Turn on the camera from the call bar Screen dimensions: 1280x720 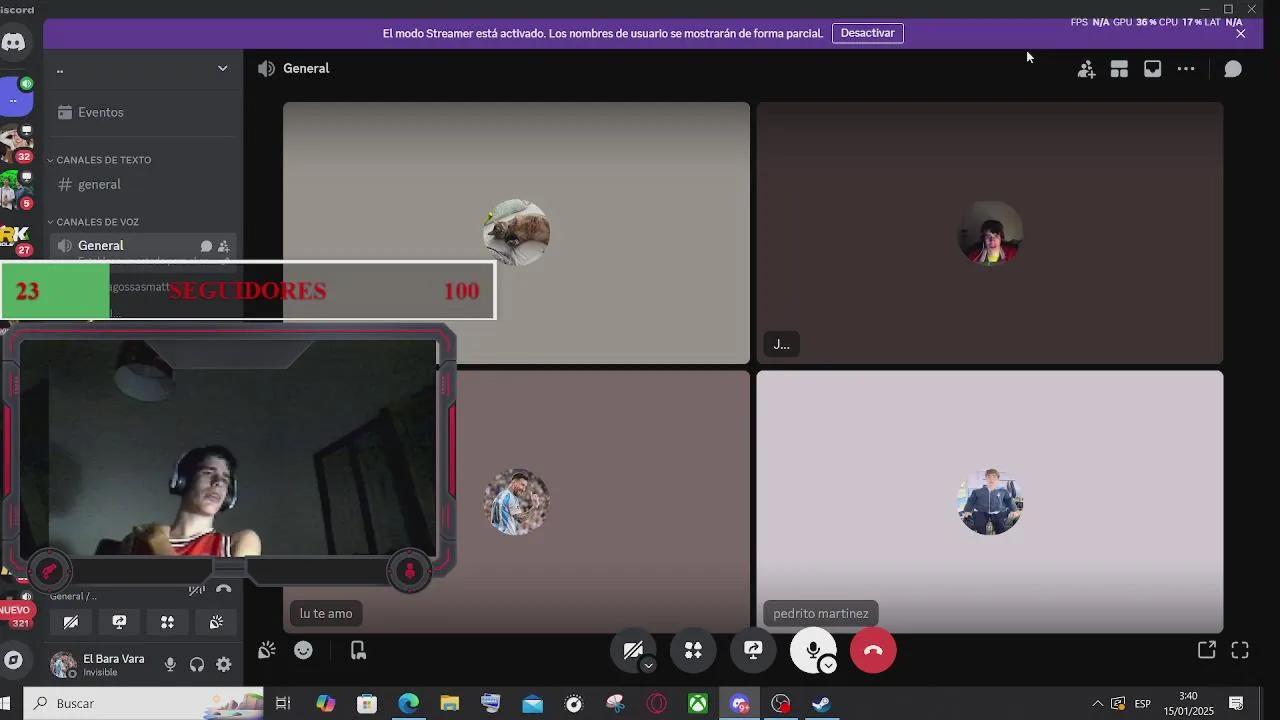click(x=633, y=650)
